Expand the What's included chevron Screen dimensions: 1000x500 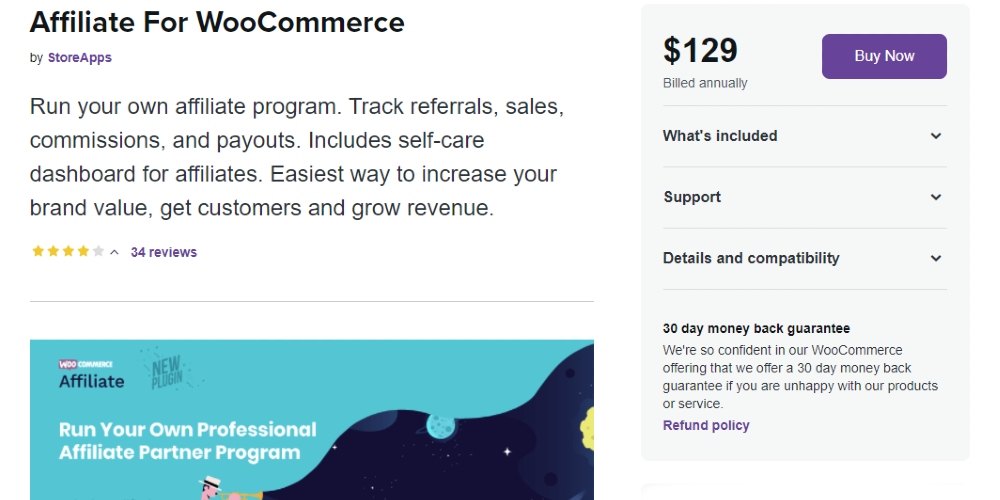(x=936, y=136)
